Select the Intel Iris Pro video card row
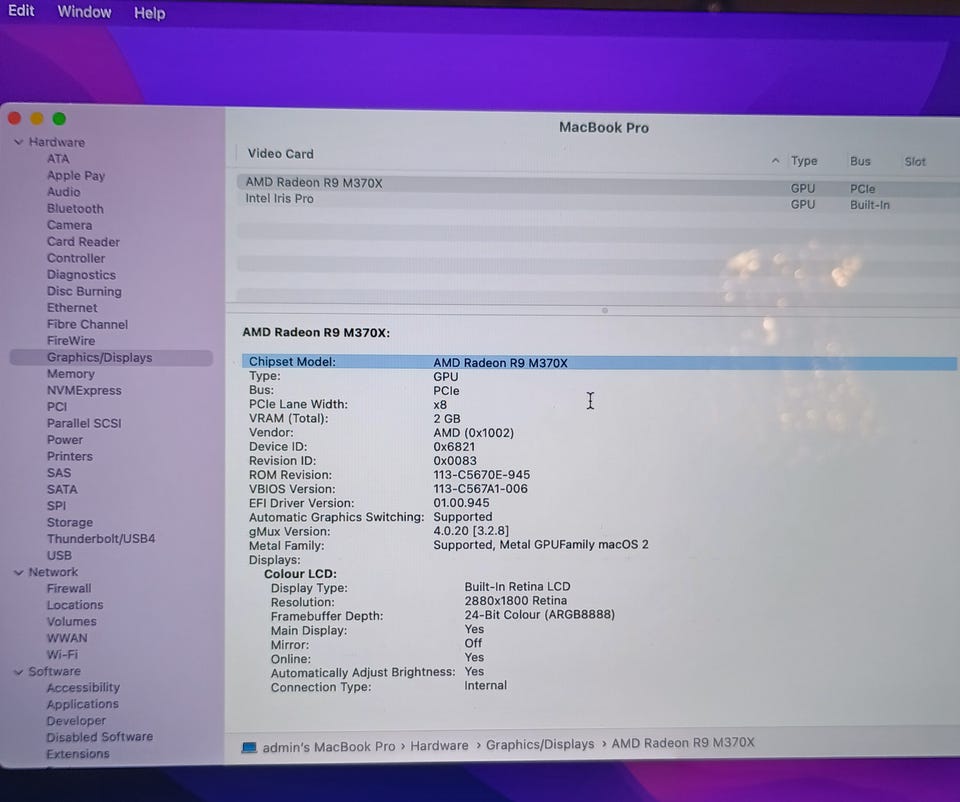The image size is (960, 802). point(598,201)
